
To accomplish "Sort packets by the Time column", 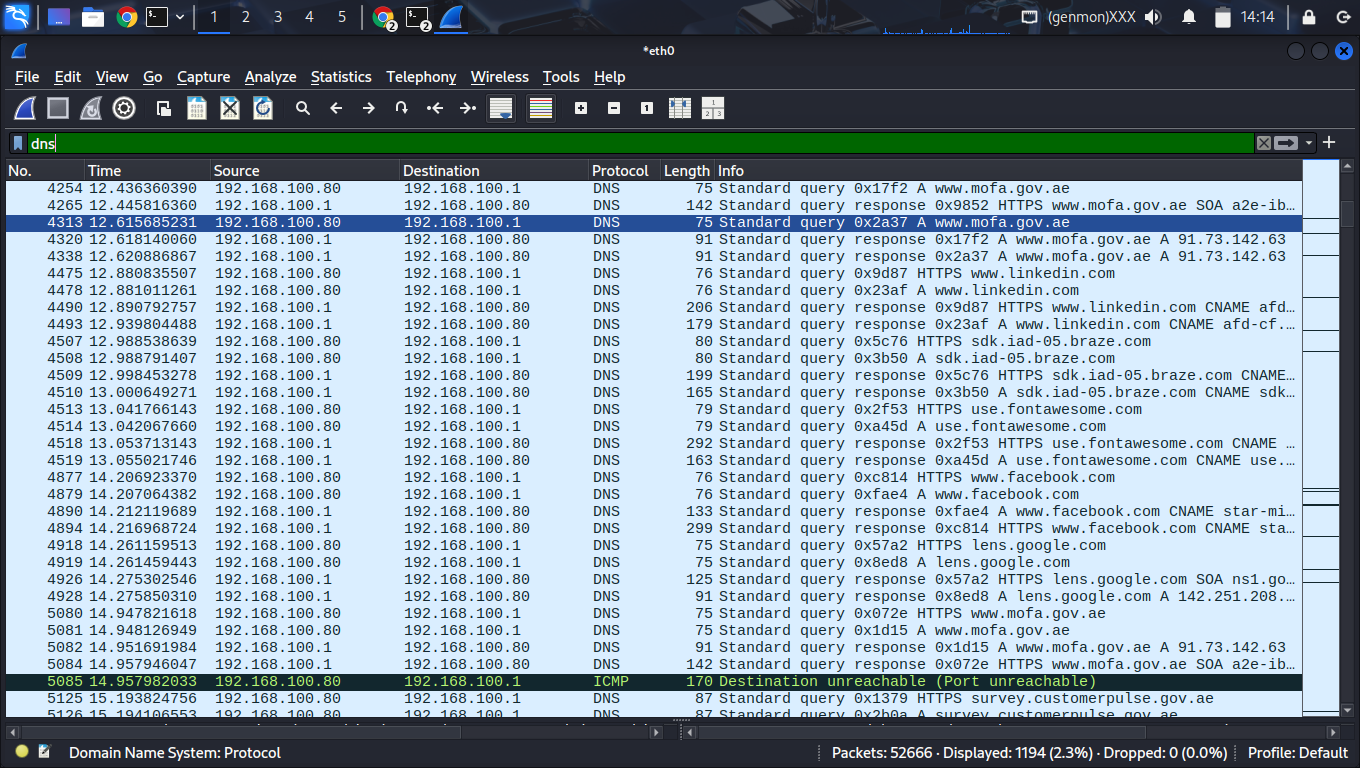I will point(147,171).
